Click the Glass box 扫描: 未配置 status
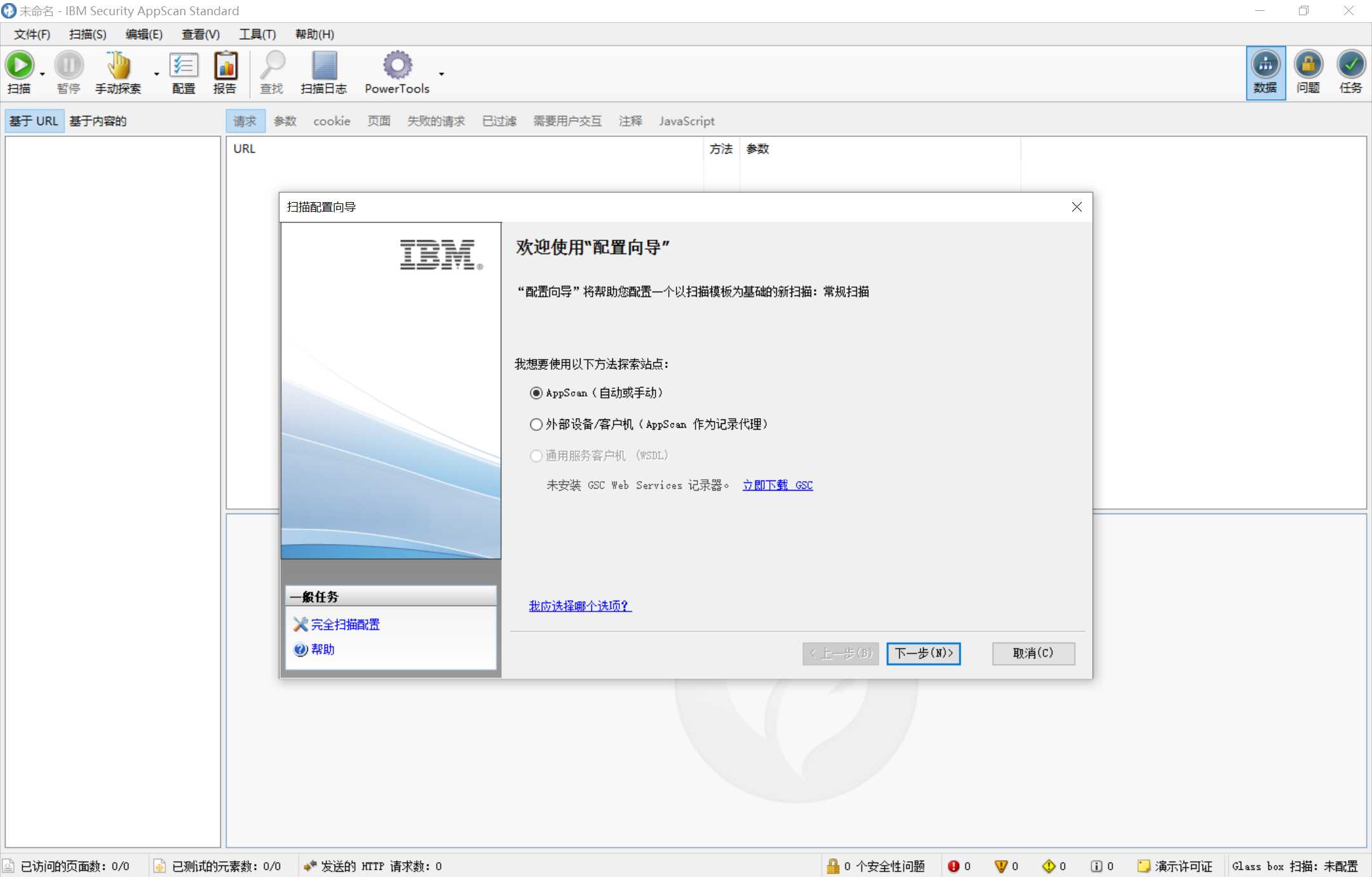This screenshot has width=1372, height=877. click(x=1295, y=866)
